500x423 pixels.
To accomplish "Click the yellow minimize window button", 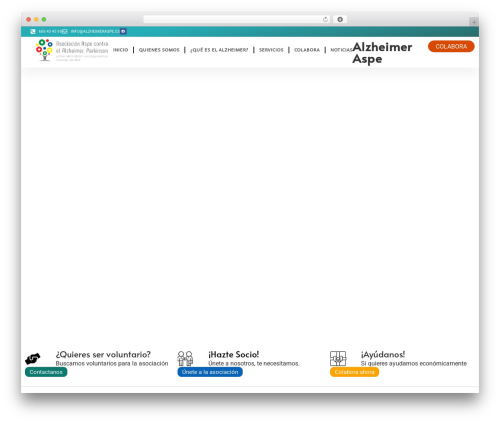I will pos(36,19).
